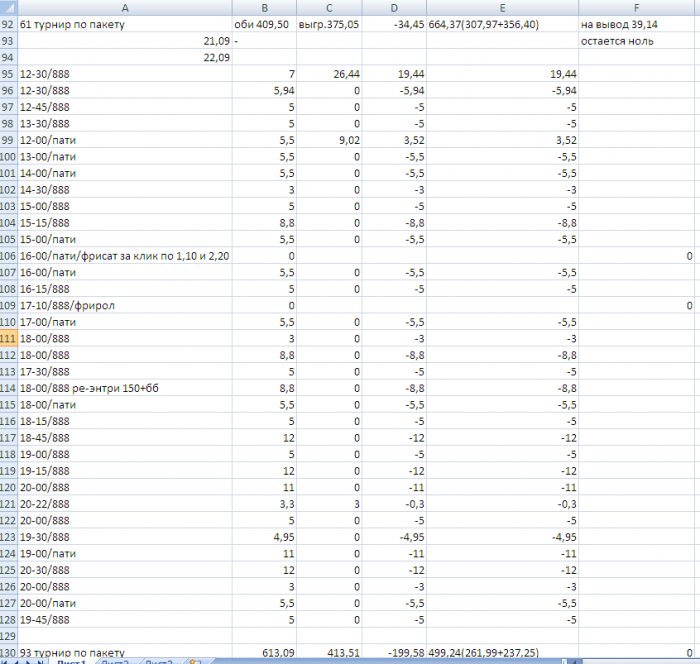Click cell '12-00/пати'

125,140
